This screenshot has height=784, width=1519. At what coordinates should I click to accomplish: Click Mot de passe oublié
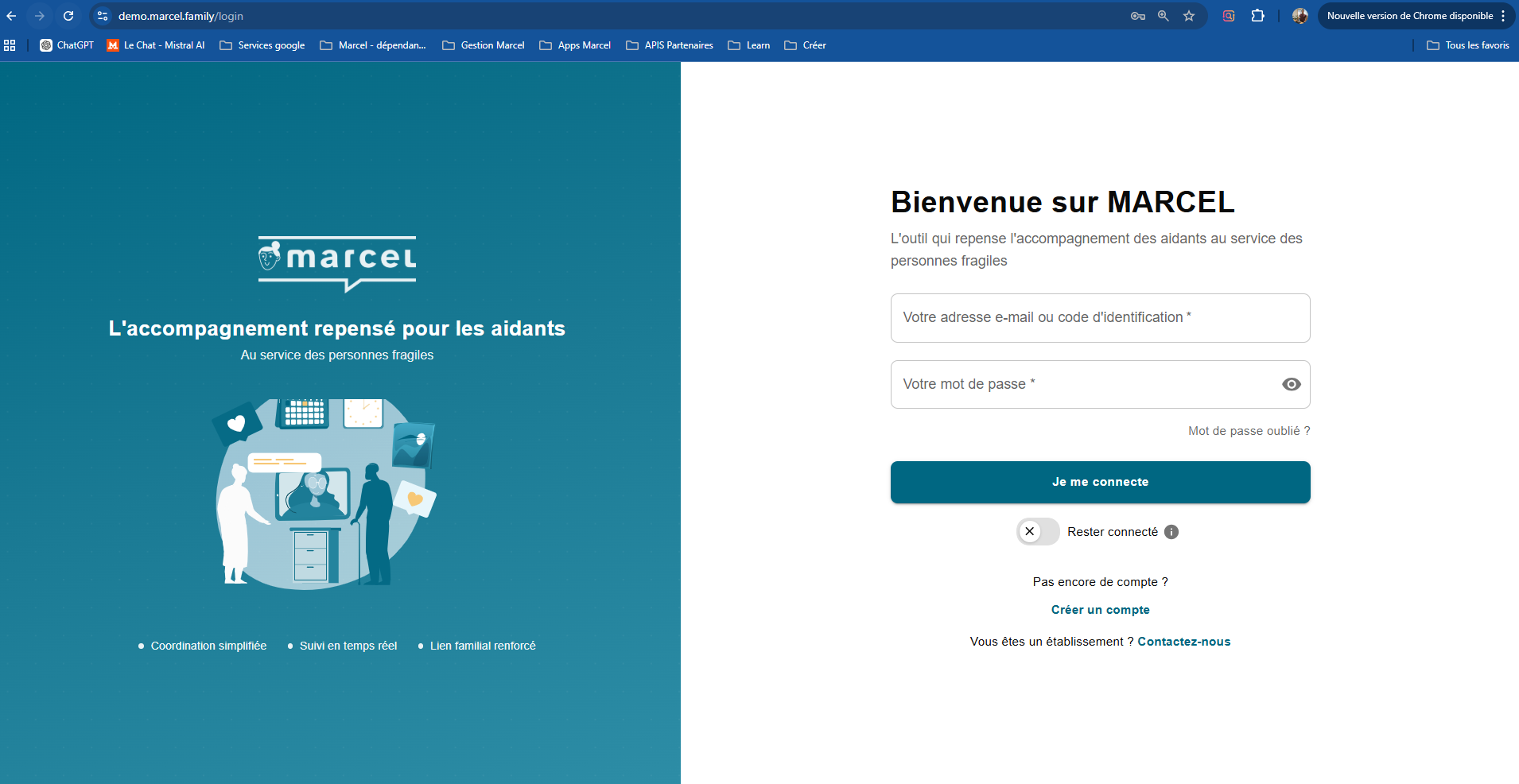click(1248, 430)
